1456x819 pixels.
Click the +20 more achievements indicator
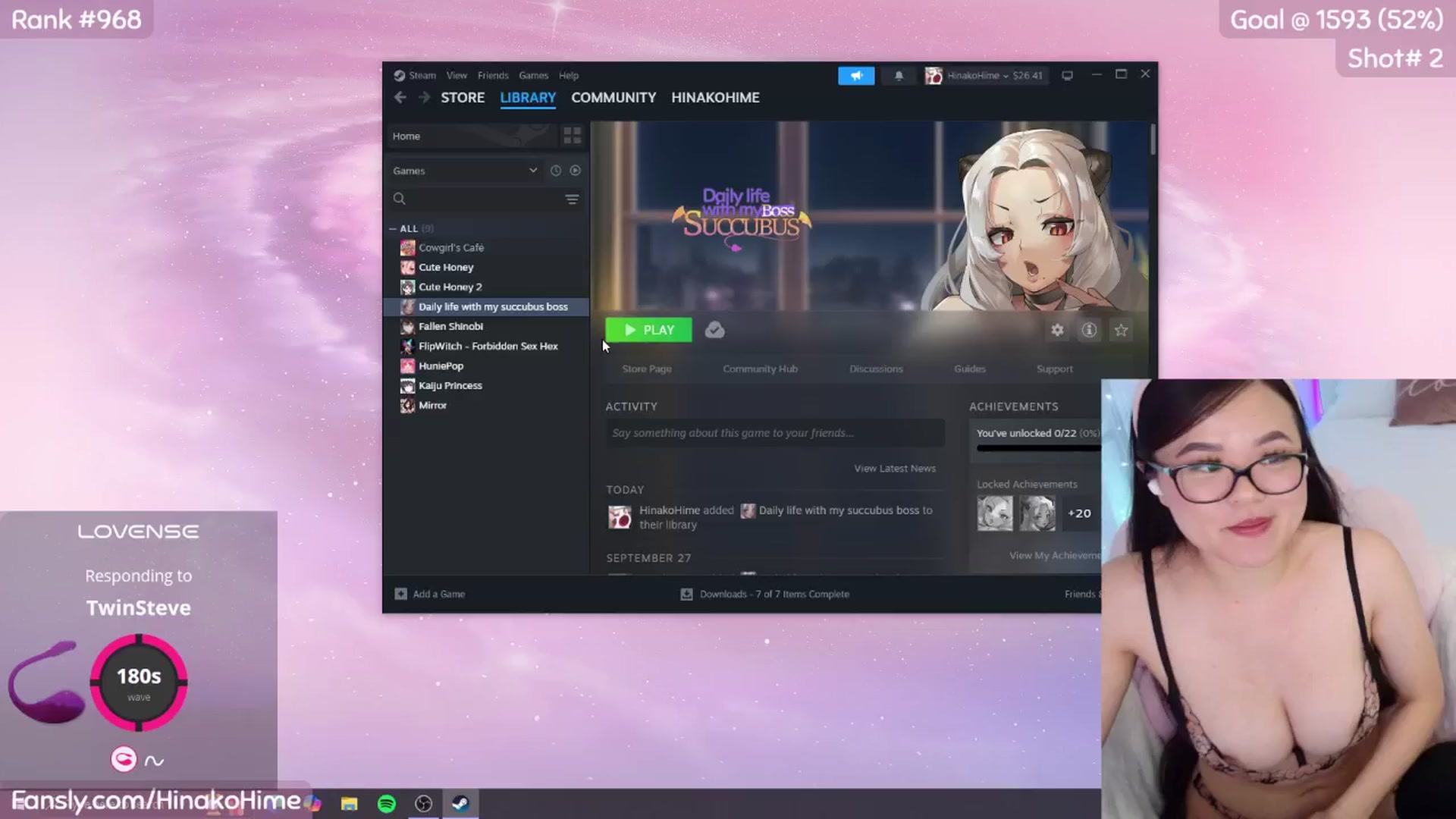1079,513
